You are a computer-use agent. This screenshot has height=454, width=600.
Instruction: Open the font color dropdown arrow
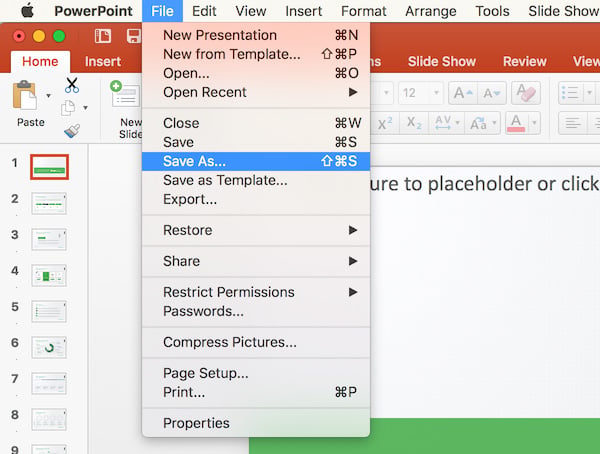[534, 123]
